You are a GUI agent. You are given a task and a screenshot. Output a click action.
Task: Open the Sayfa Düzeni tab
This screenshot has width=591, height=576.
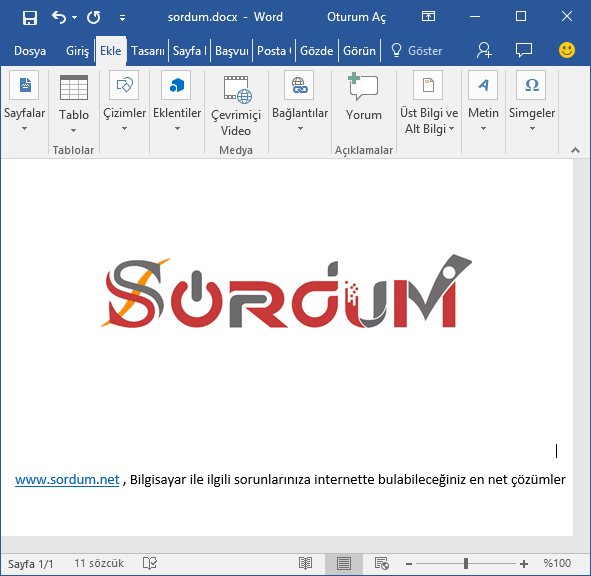pyautogui.click(x=190, y=51)
